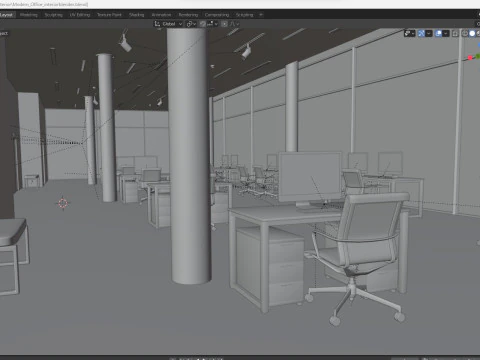Select the large computer monitor on the front desk
Viewport: 480px width, 360px height.
(x=310, y=178)
